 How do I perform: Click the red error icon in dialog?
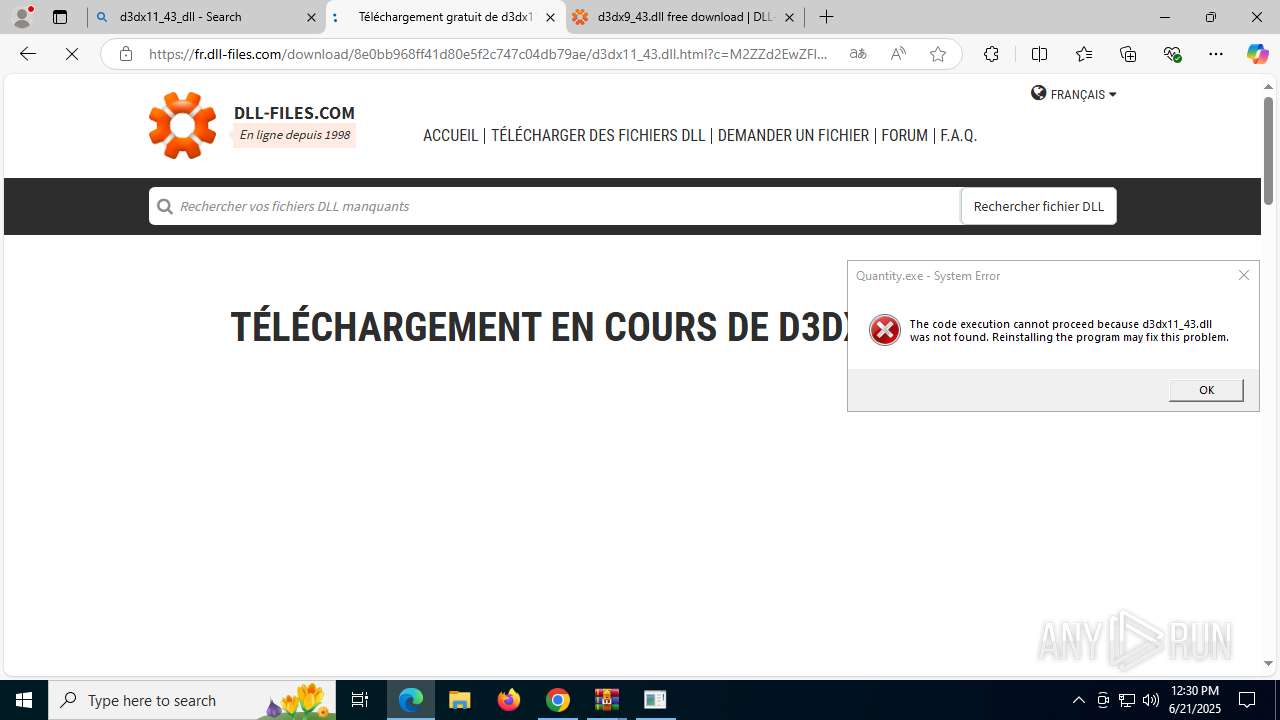[x=884, y=330]
